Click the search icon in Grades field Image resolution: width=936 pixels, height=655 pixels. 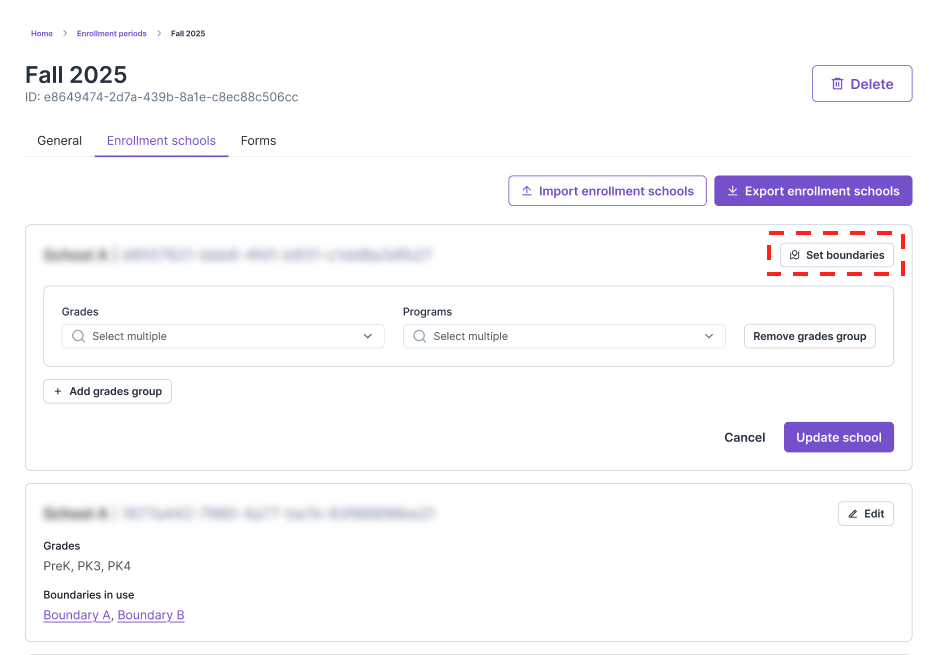click(78, 337)
